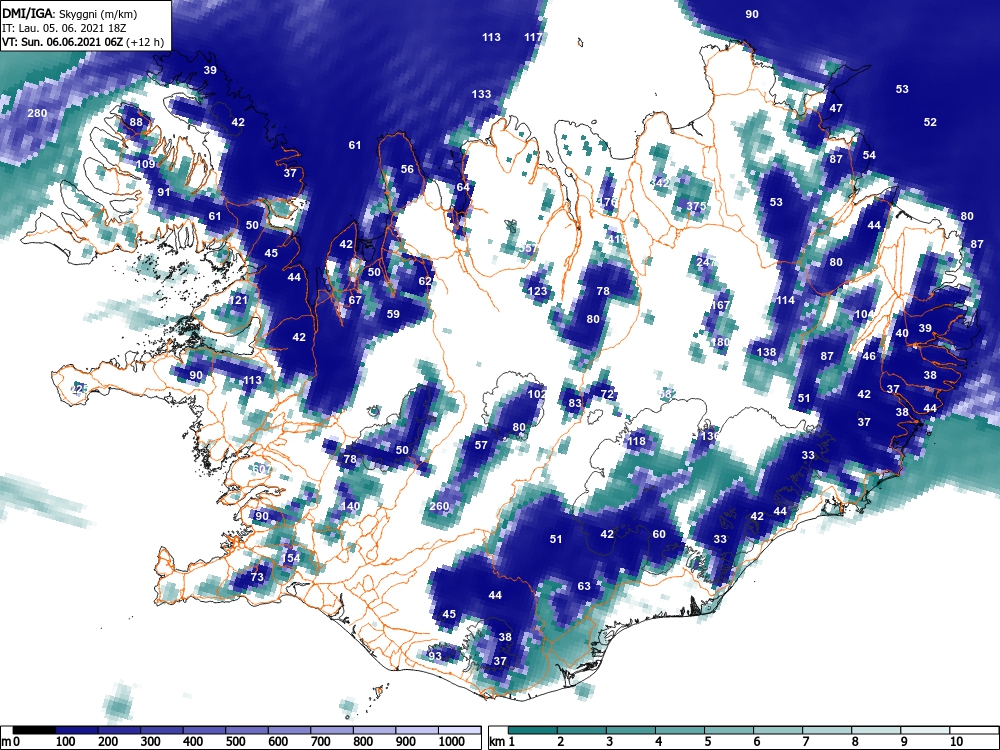Viewport: 1000px width, 750px height.
Task: Click the visibility value '59'
Action: [393, 314]
